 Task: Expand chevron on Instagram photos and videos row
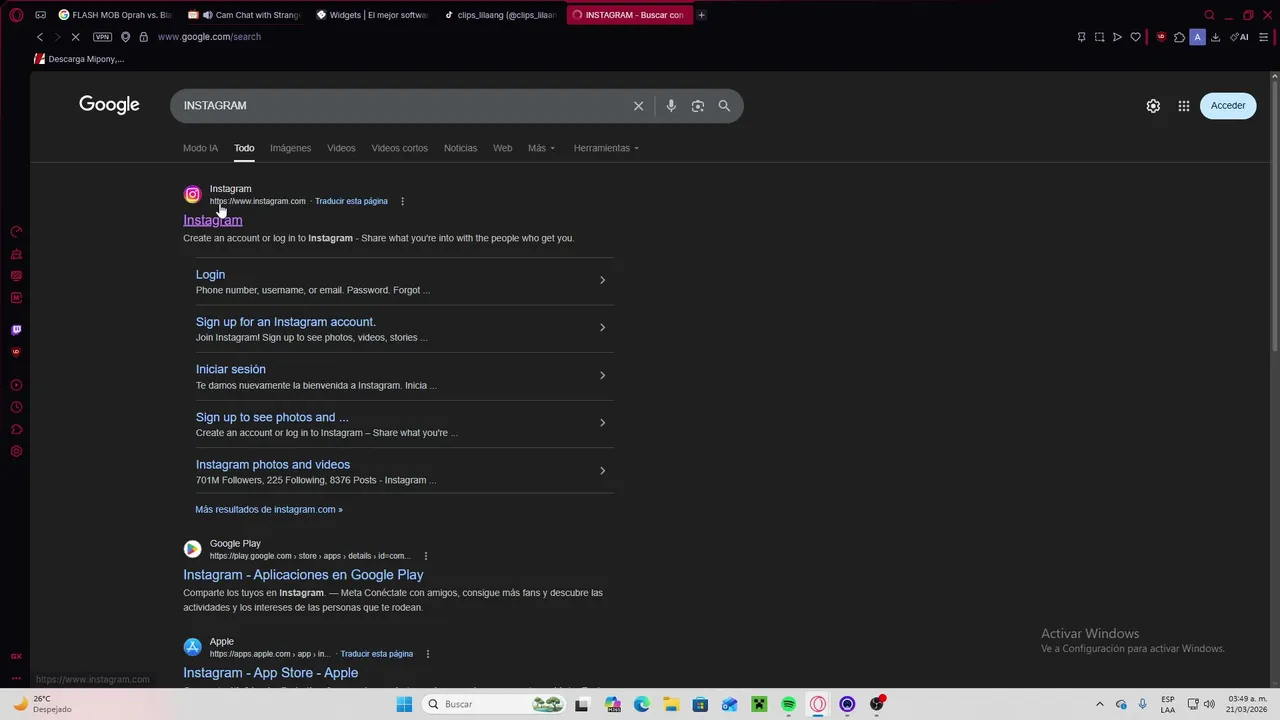point(602,470)
